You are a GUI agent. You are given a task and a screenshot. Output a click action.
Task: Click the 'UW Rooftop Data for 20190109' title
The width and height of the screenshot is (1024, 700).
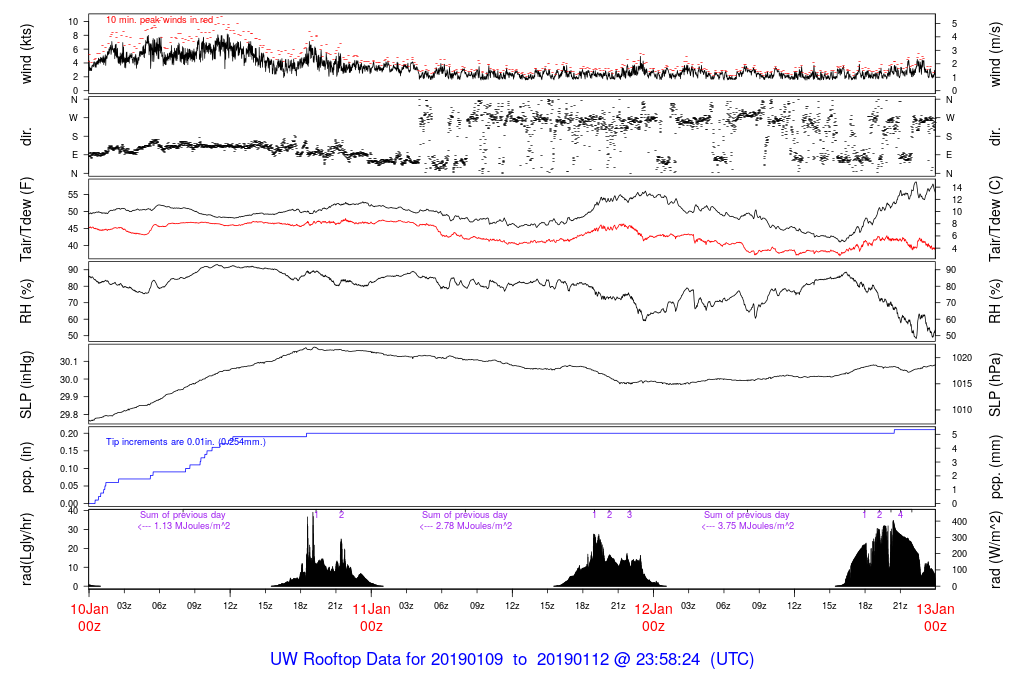click(387, 659)
